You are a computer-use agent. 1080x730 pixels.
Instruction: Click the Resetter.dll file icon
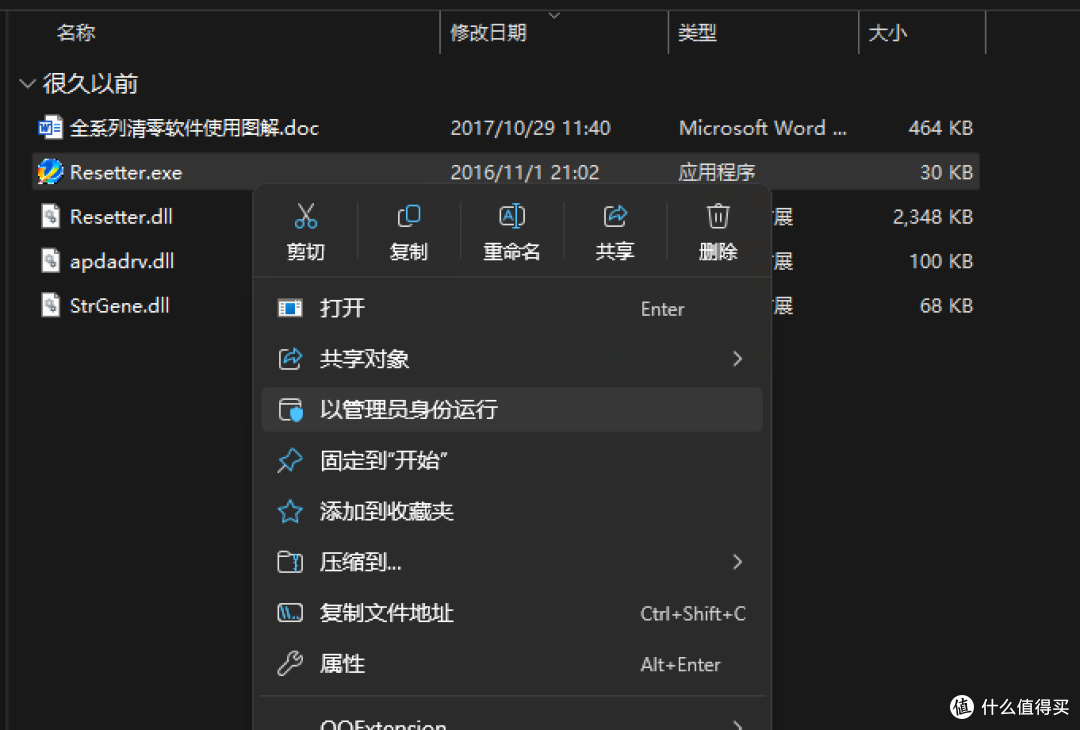(50, 216)
